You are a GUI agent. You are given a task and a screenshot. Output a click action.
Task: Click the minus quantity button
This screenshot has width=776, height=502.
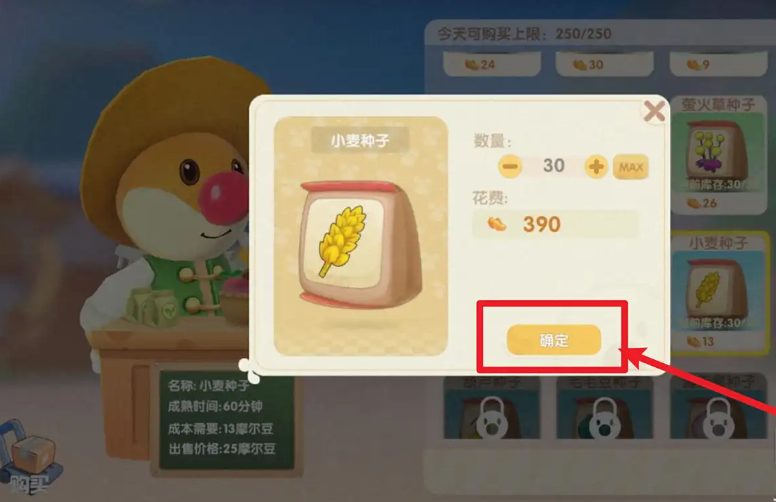(510, 167)
